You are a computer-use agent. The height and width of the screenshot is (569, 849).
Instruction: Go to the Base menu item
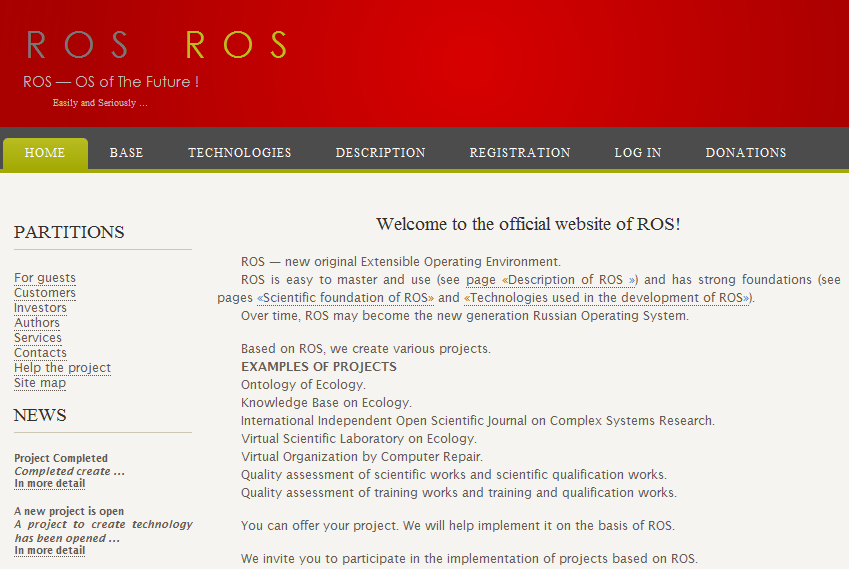[x=126, y=153]
